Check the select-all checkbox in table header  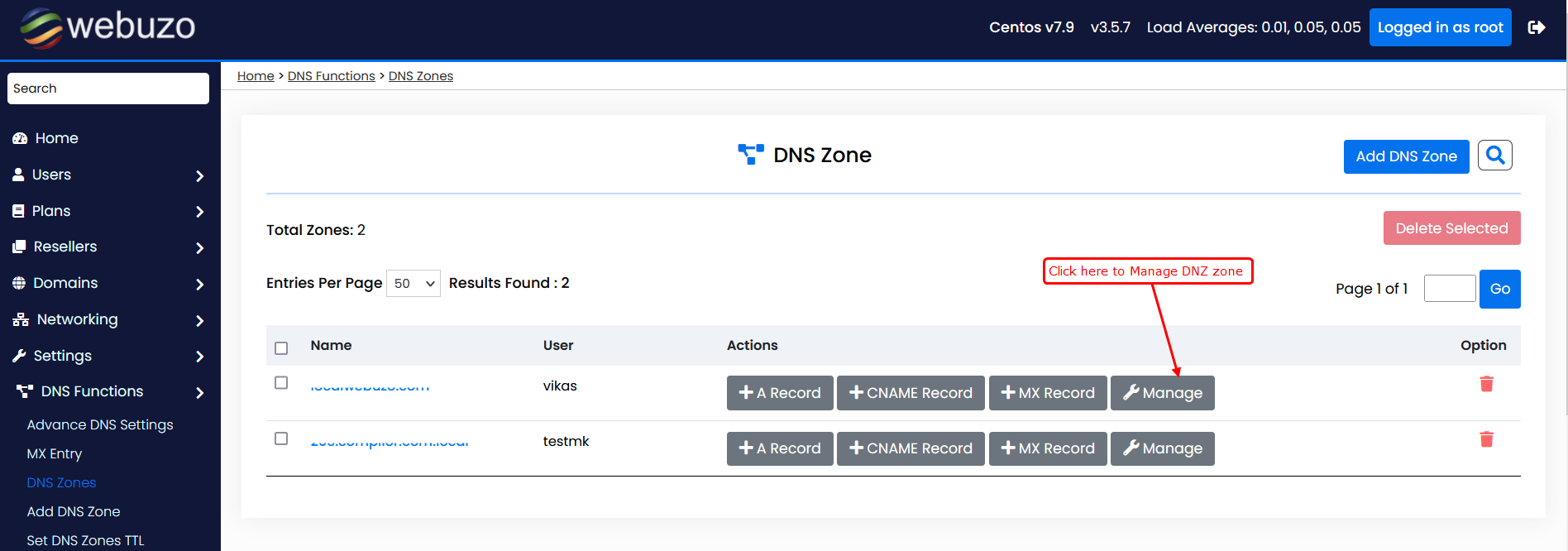tap(280, 348)
